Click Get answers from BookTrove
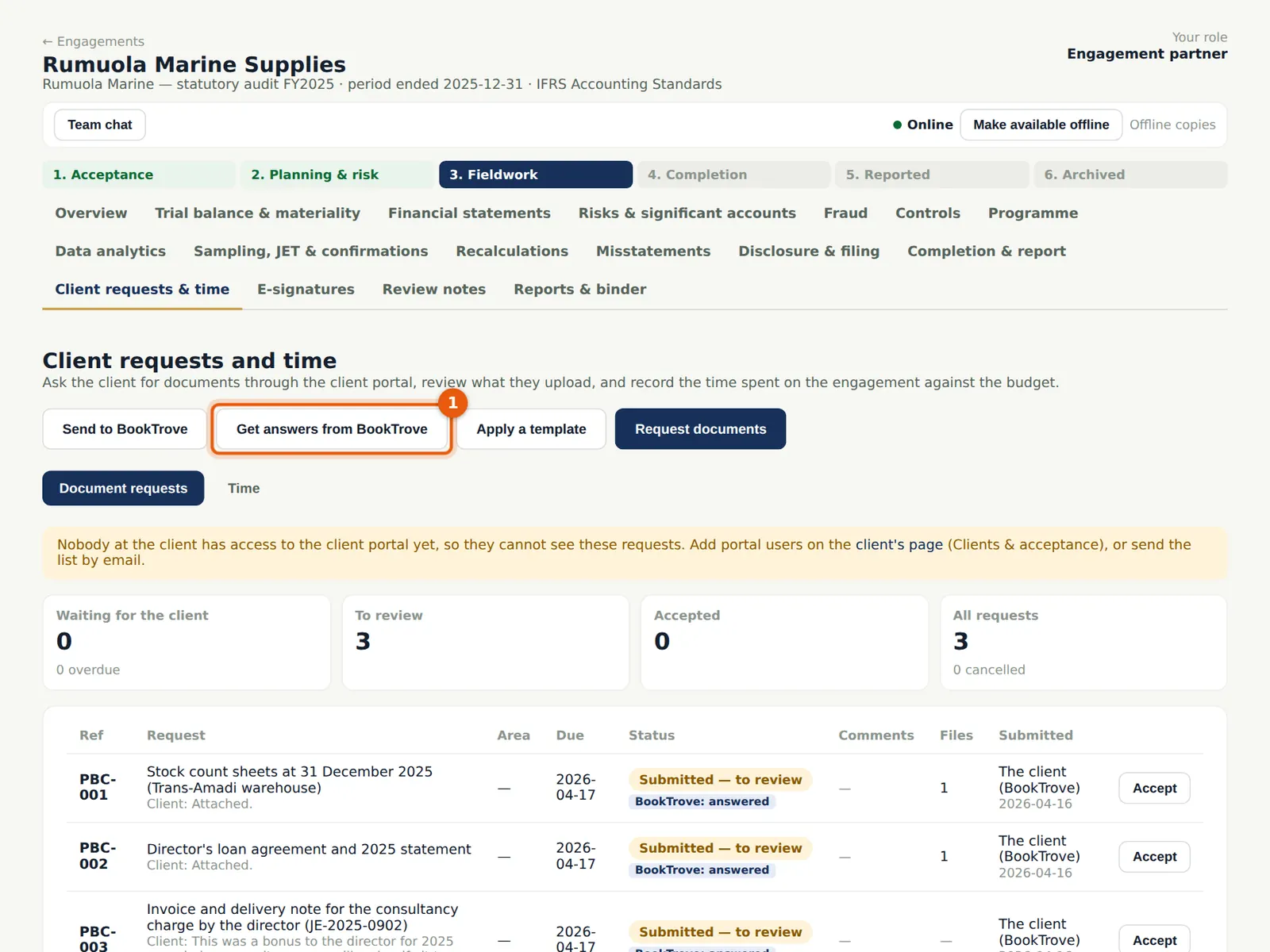This screenshot has width=1270, height=952. point(332,429)
